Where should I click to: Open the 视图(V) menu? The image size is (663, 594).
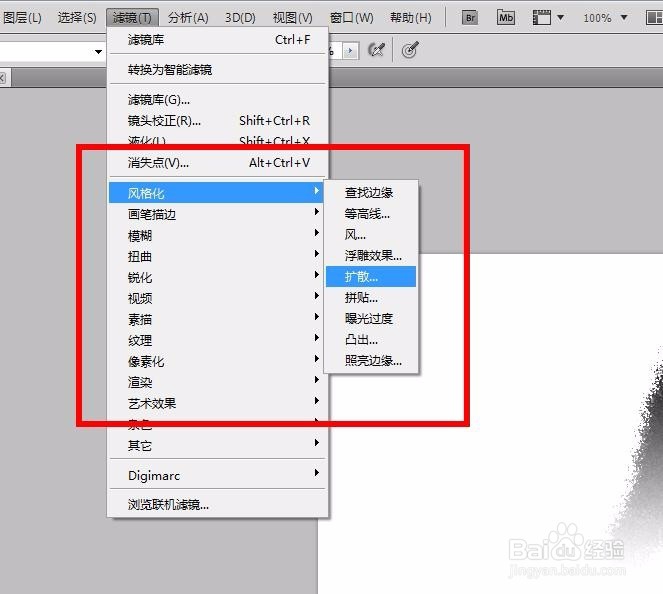[293, 18]
